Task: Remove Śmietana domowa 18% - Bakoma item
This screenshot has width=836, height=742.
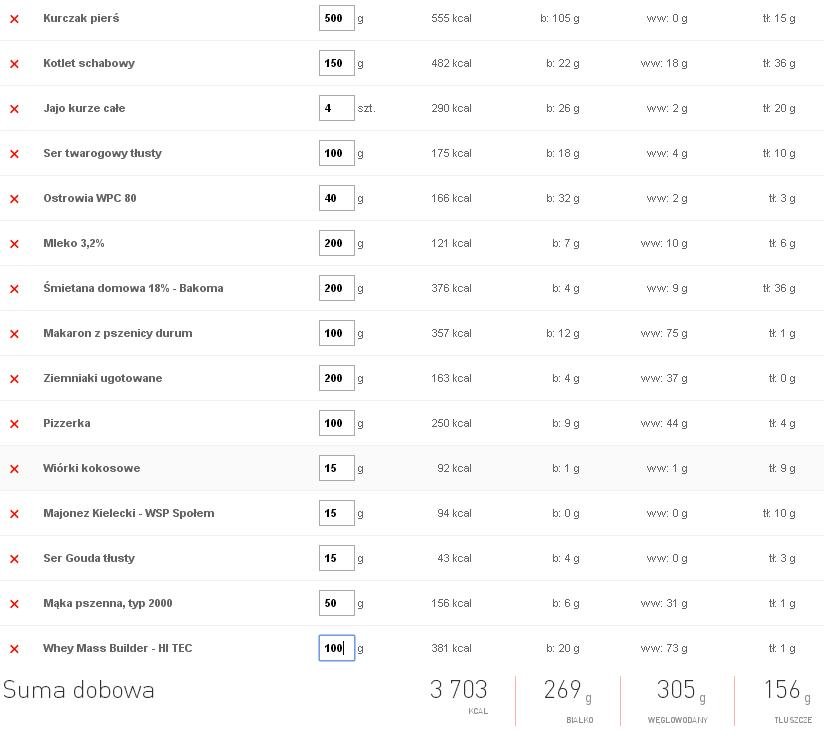Action: (x=14, y=289)
